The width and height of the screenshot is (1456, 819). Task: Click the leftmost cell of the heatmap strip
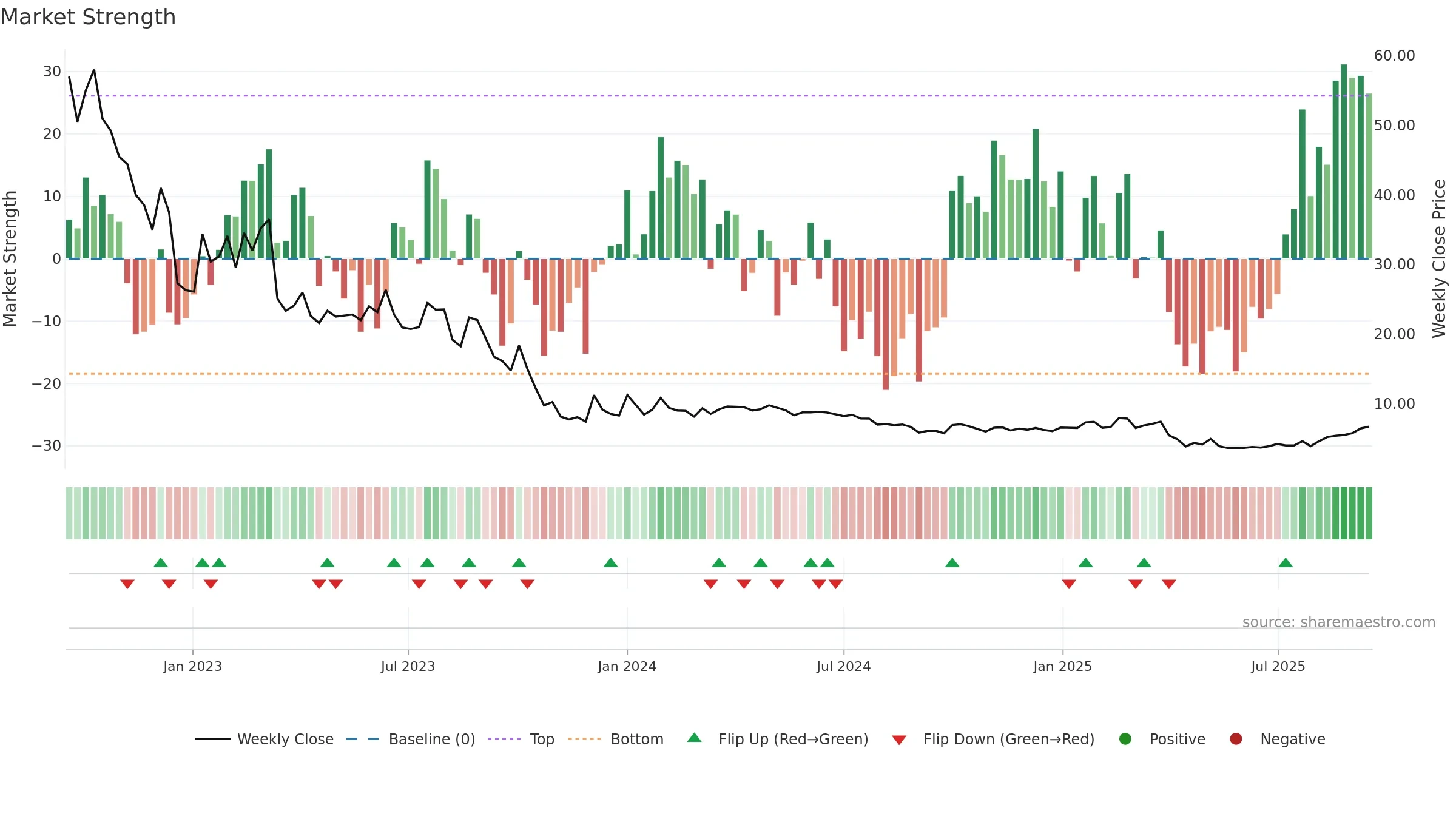[69, 513]
